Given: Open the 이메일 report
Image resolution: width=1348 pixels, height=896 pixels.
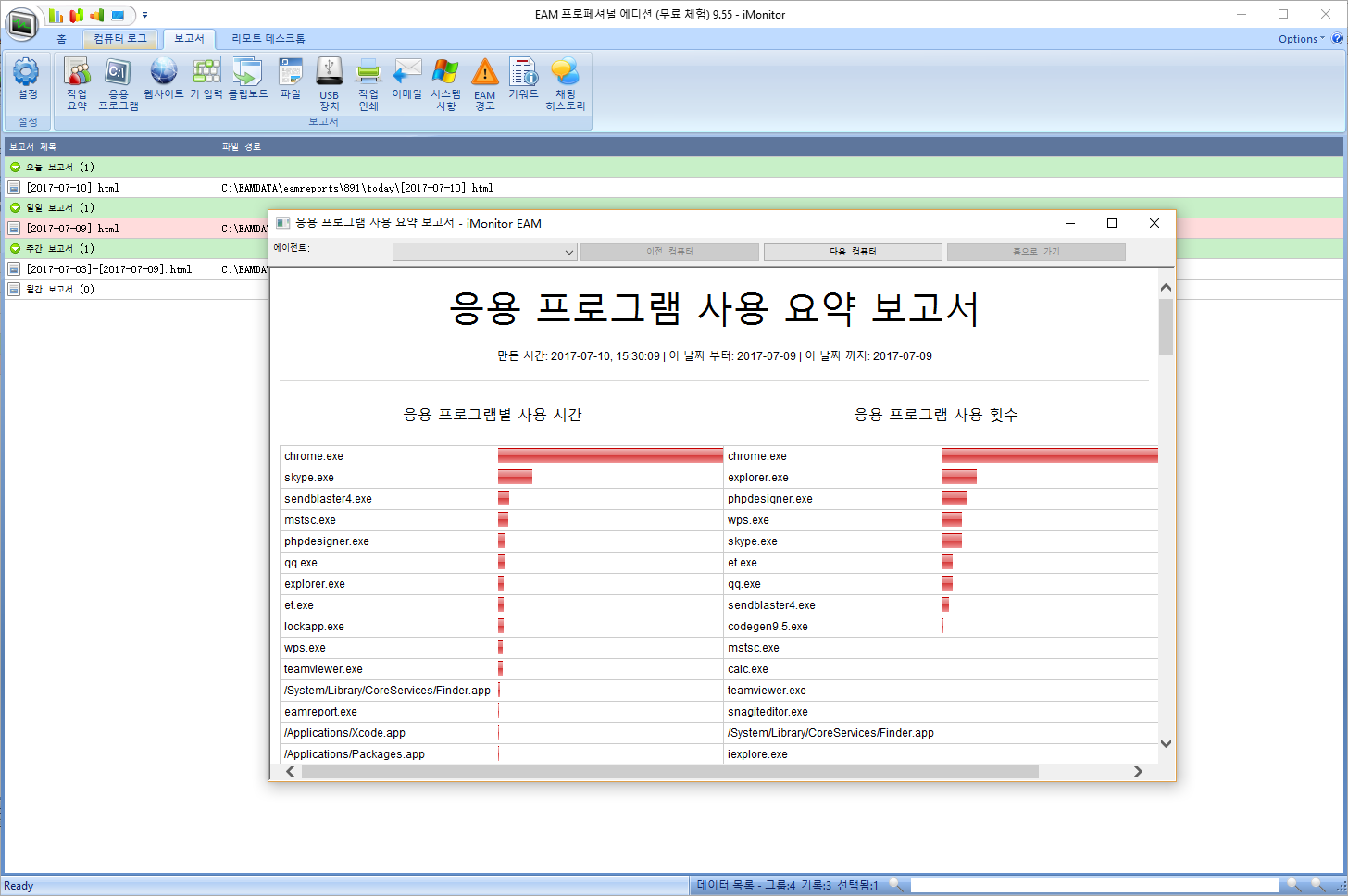Looking at the screenshot, I should click(407, 80).
